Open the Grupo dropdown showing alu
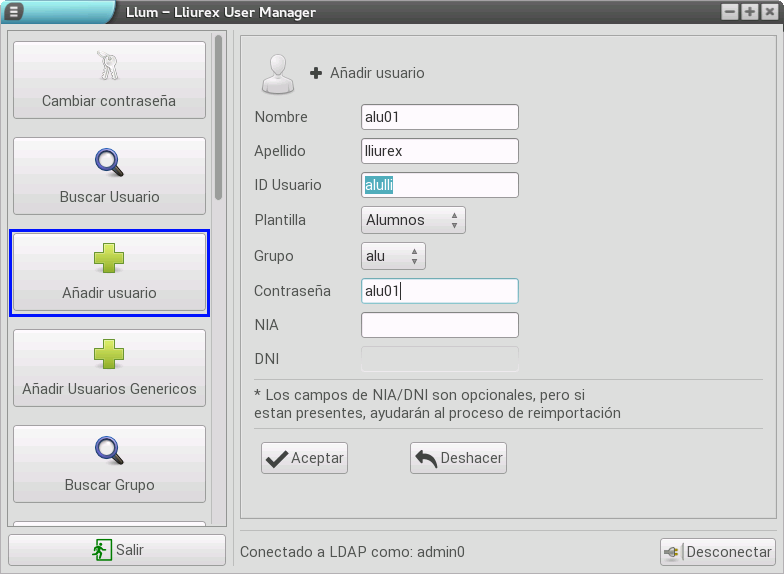Image resolution: width=784 pixels, height=574 pixels. [x=393, y=256]
